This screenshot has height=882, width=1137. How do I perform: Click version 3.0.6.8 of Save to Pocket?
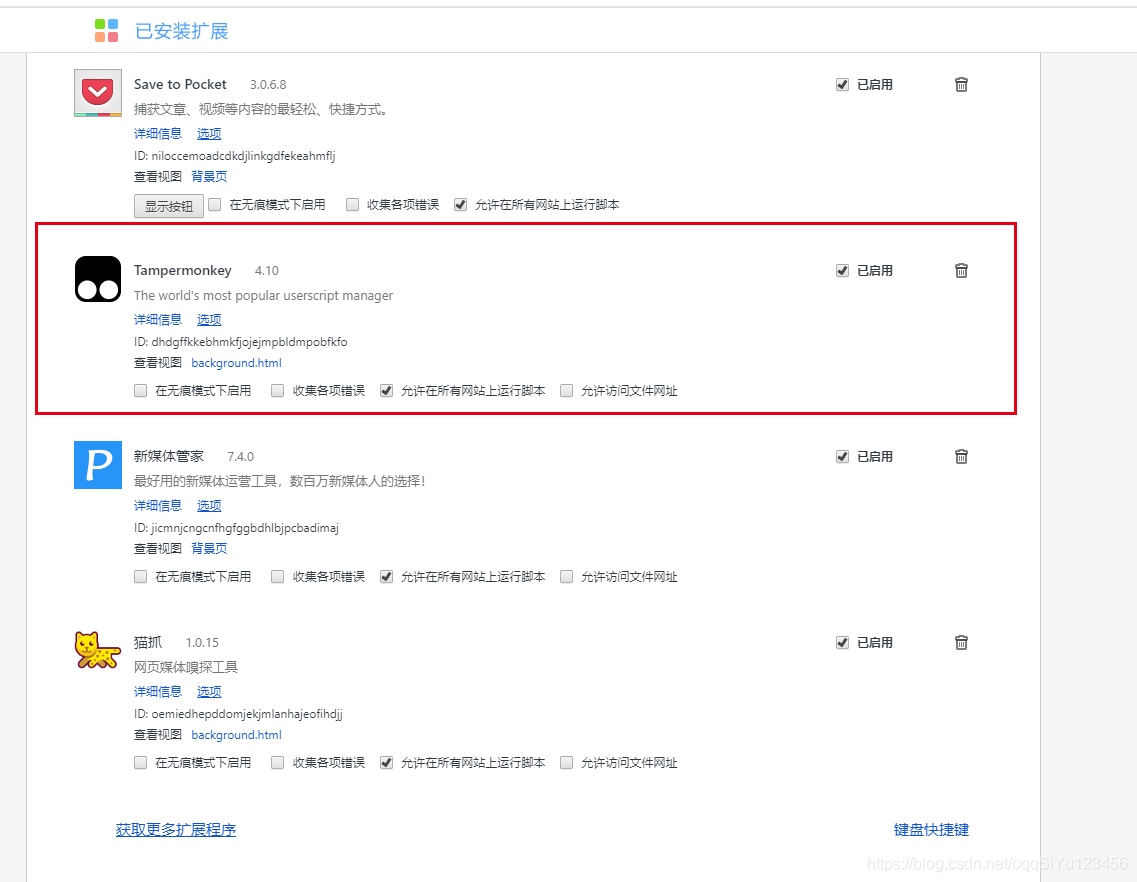(x=268, y=85)
